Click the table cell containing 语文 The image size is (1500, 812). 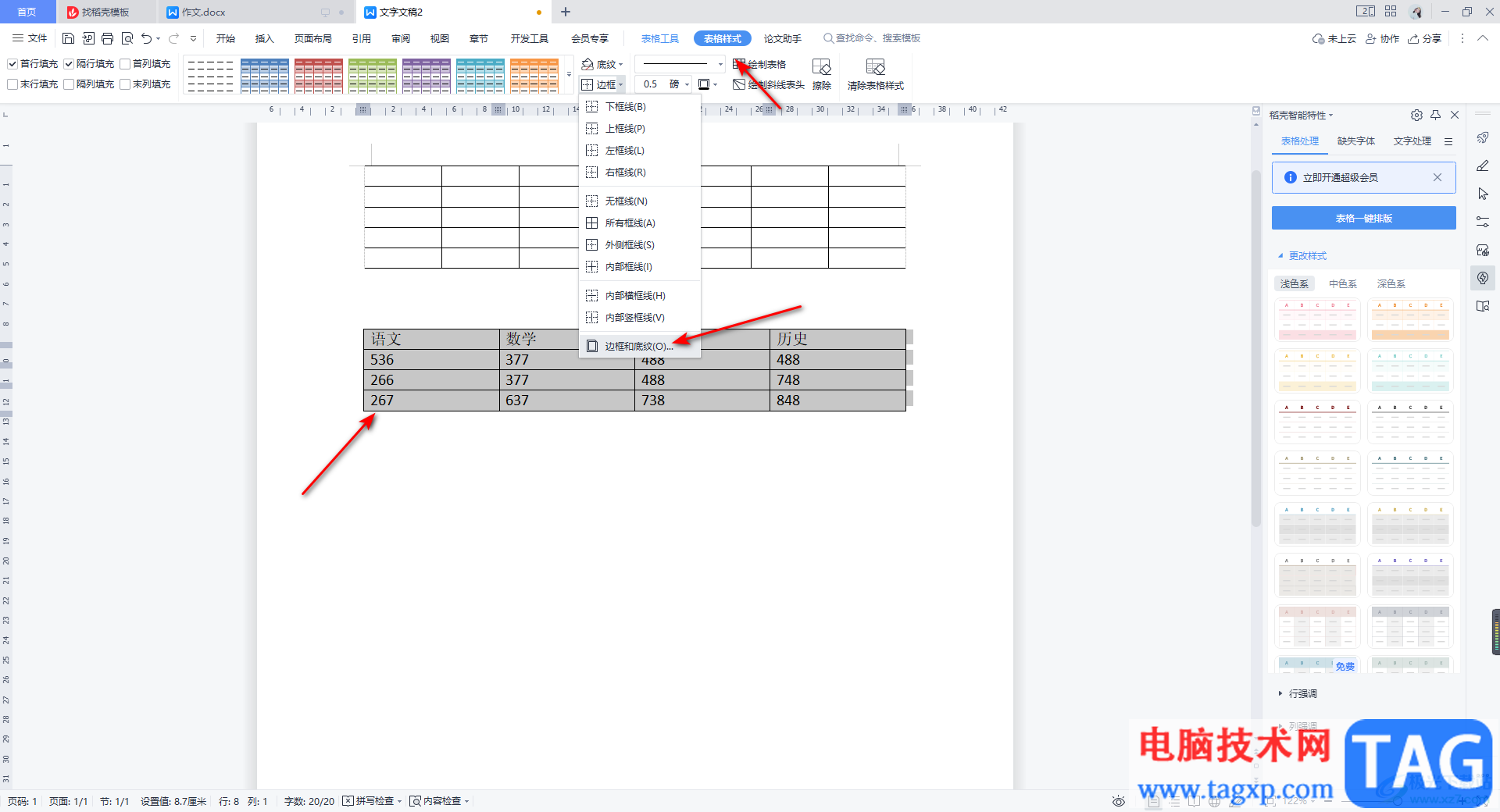tap(431, 339)
